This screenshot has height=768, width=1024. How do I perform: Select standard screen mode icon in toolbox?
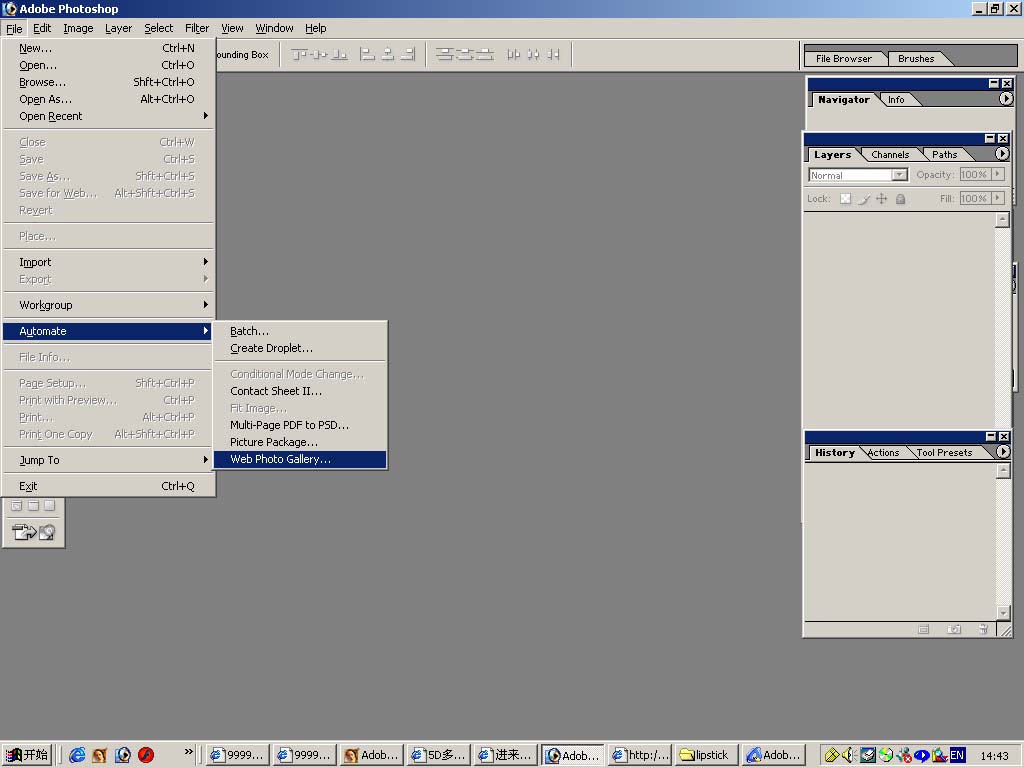pos(17,505)
